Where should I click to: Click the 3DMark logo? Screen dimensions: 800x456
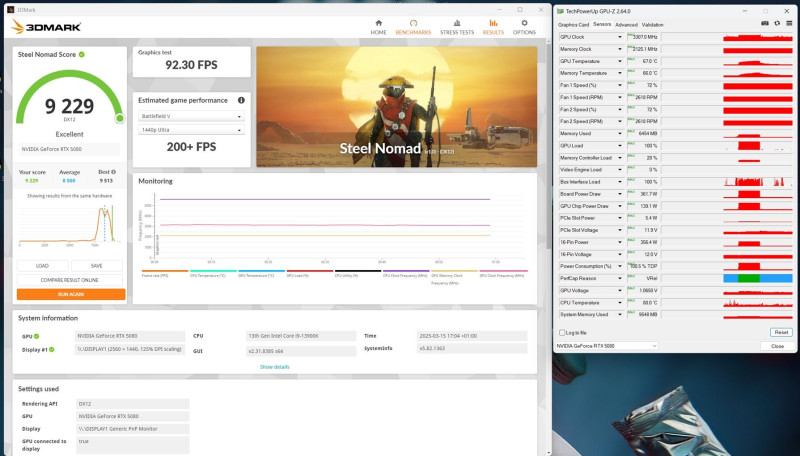pyautogui.click(x=46, y=27)
